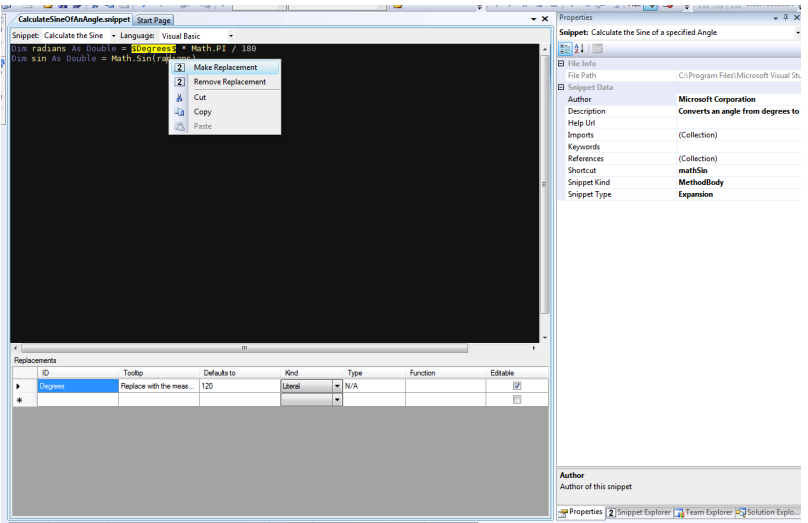Click the scissors Cut icon

[x=179, y=97]
